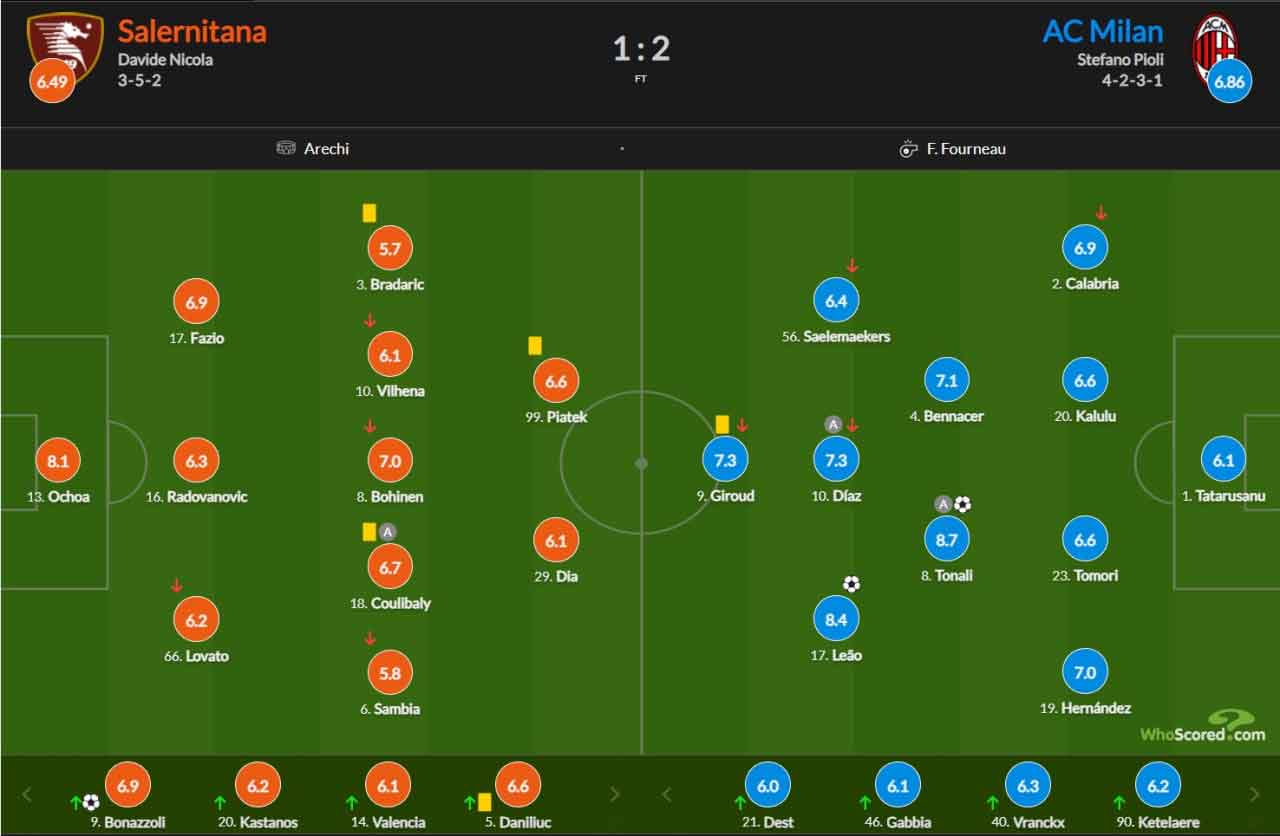The width and height of the screenshot is (1280, 836).
Task: Show more Salernitana substitutes with right chevron
Action: click(614, 795)
